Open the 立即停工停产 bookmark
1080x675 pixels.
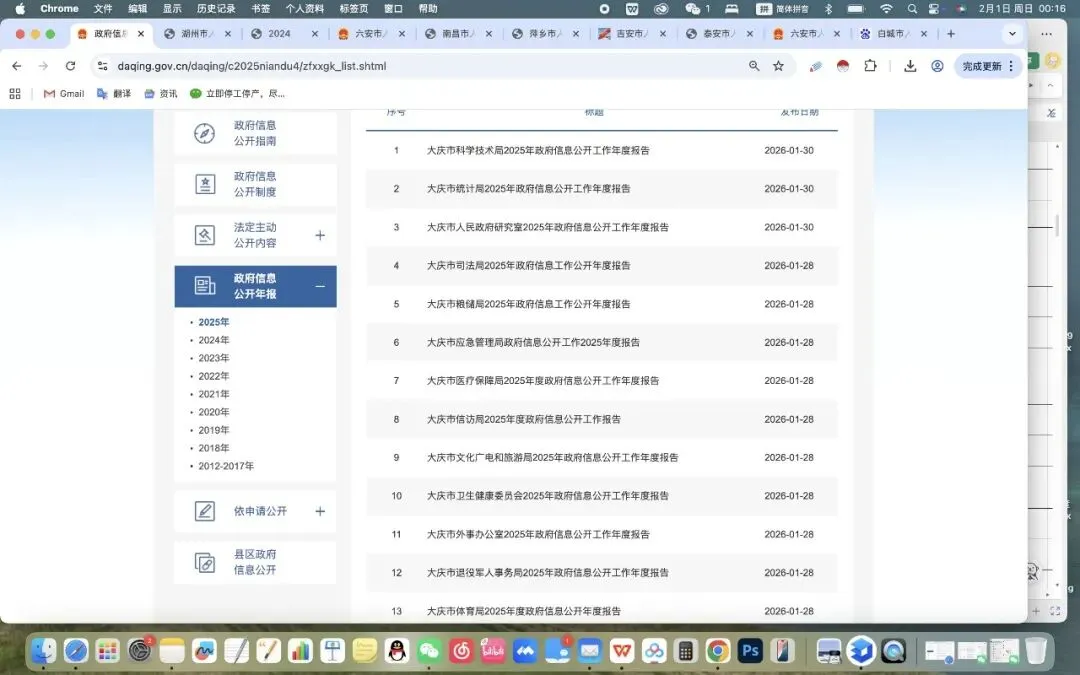(238, 94)
